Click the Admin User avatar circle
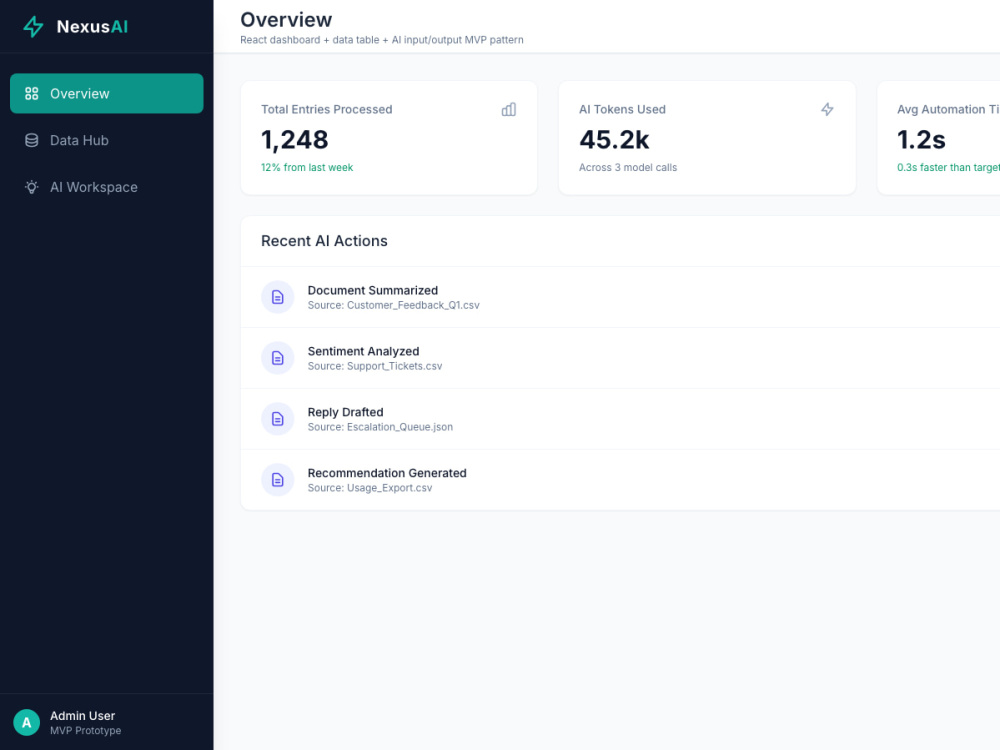 [x=27, y=723]
